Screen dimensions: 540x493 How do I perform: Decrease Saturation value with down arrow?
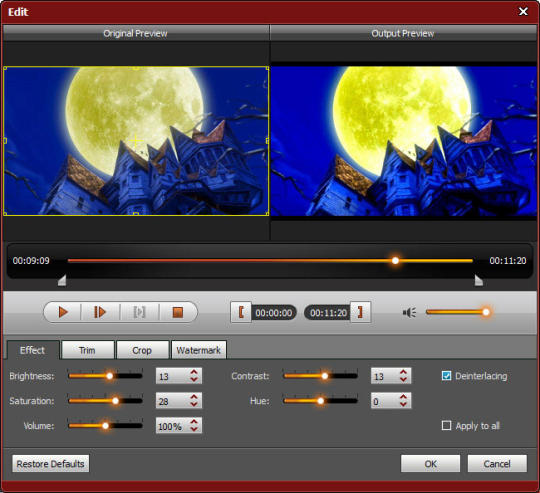(194, 404)
